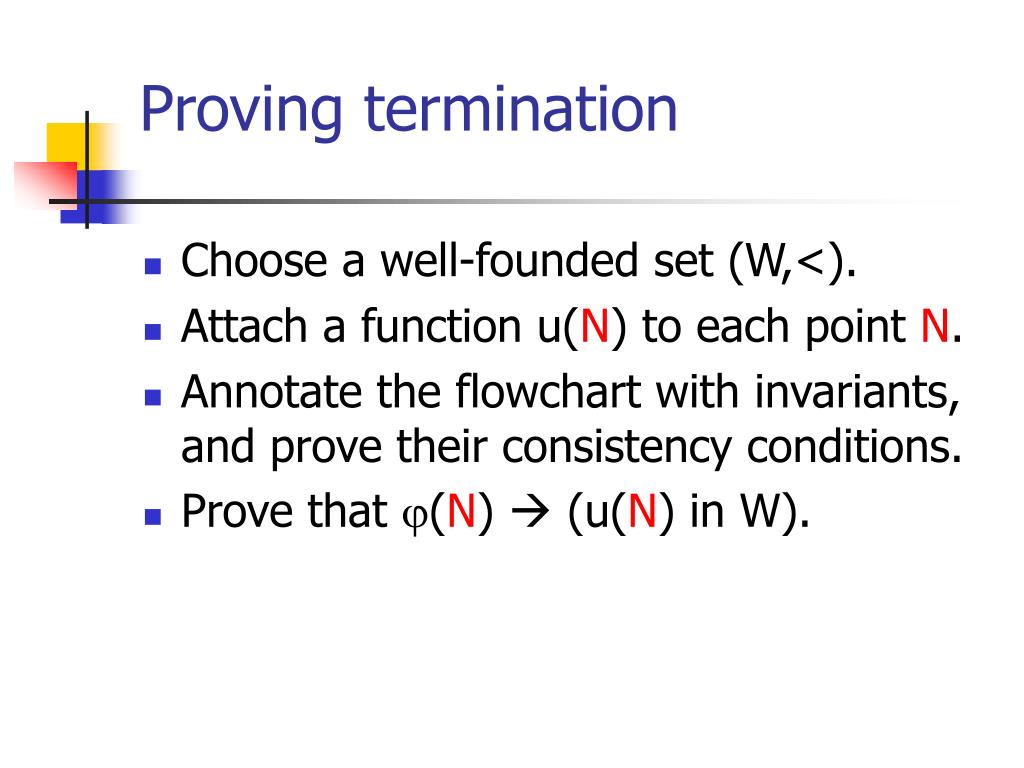The height and width of the screenshot is (768, 1024).
Task: Click the phi symbol after 'Prove that'
Action: click(415, 517)
